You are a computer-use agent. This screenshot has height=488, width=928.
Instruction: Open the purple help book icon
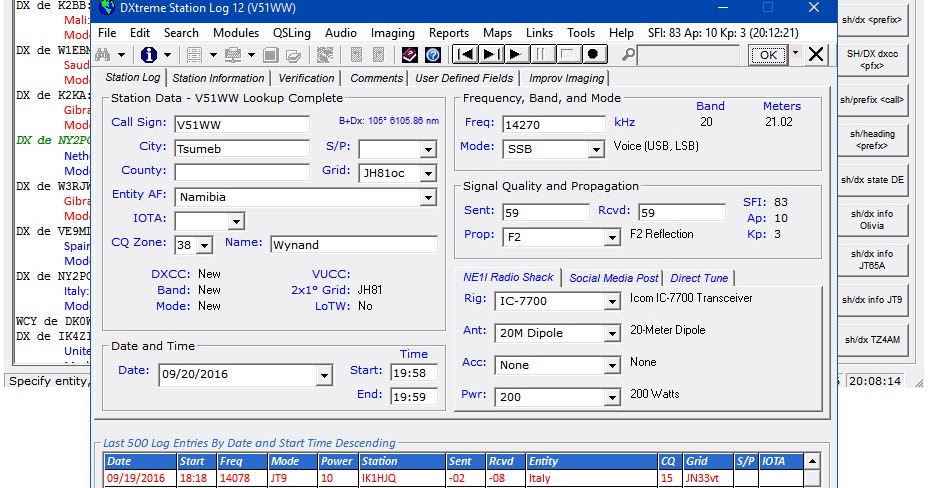point(410,55)
